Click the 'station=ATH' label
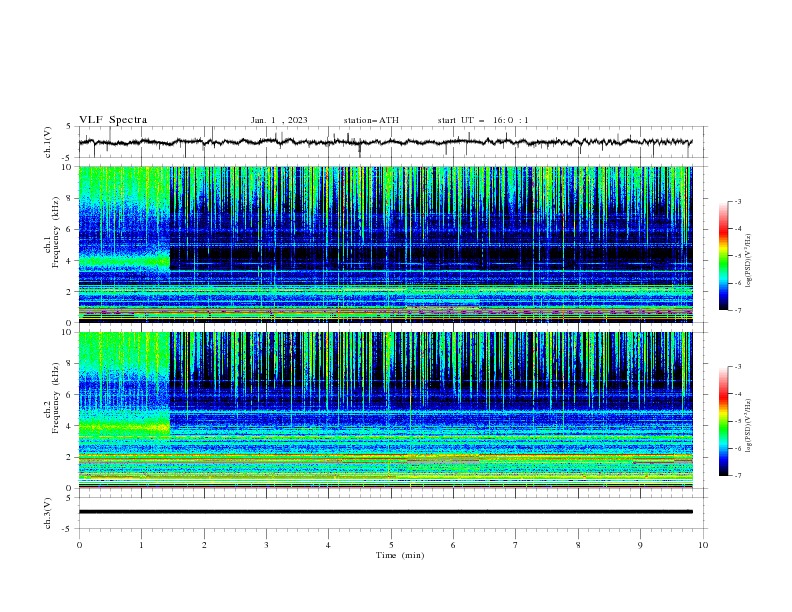792x612 pixels. click(x=371, y=120)
